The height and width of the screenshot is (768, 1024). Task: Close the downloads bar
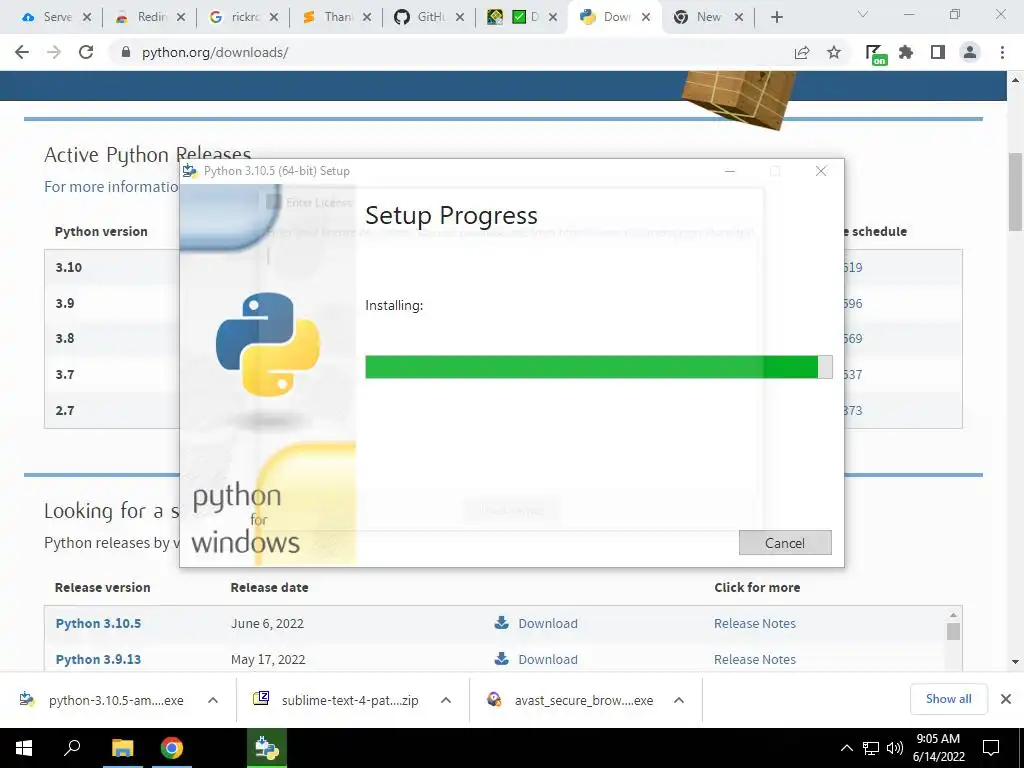coord(1006,699)
